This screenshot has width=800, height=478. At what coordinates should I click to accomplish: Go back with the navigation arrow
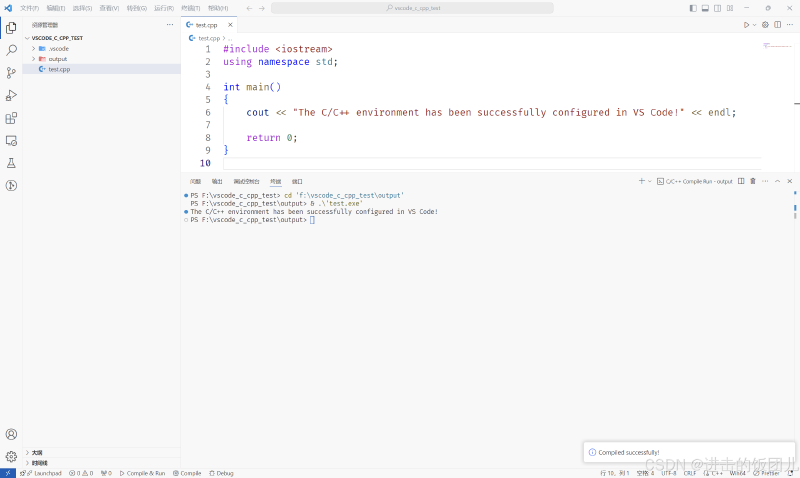coord(249,8)
